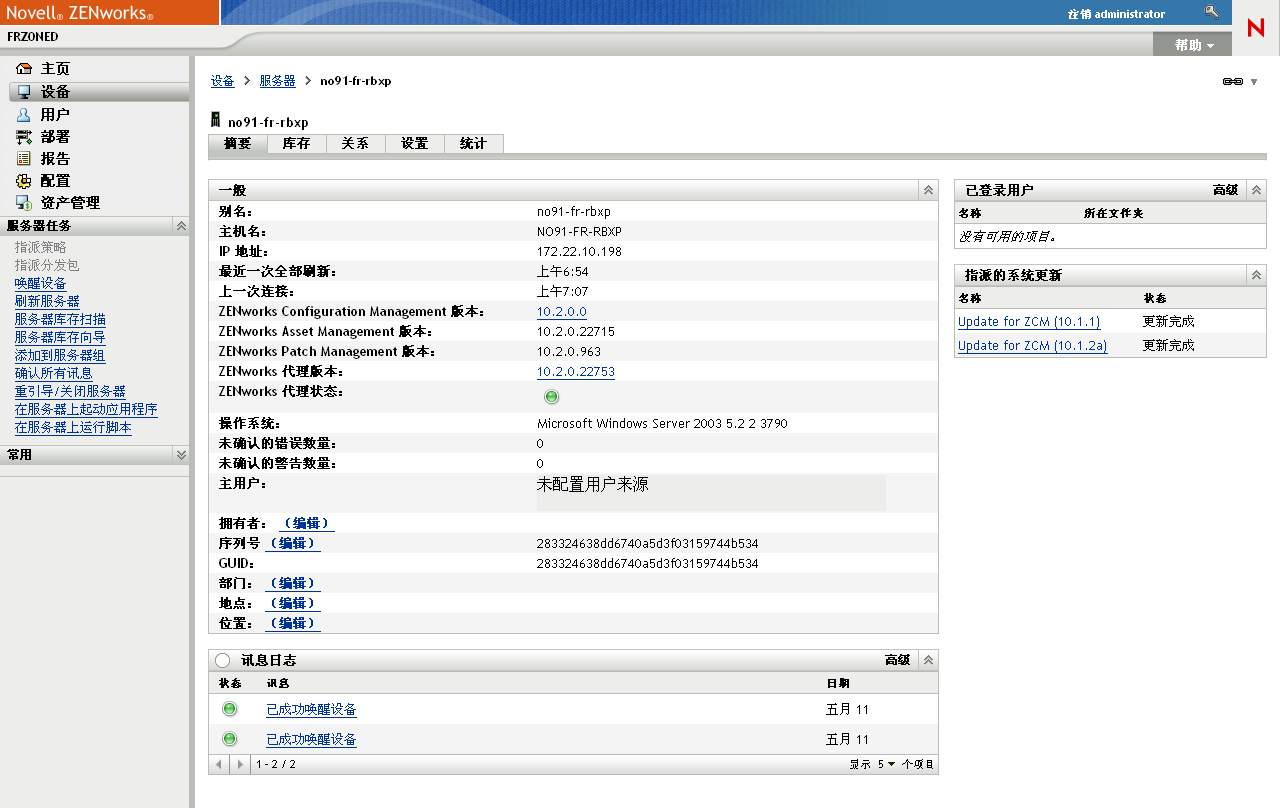Image resolution: width=1280 pixels, height=808 pixels.
Task: Click the key icon in the top header
Action: coord(1212,13)
